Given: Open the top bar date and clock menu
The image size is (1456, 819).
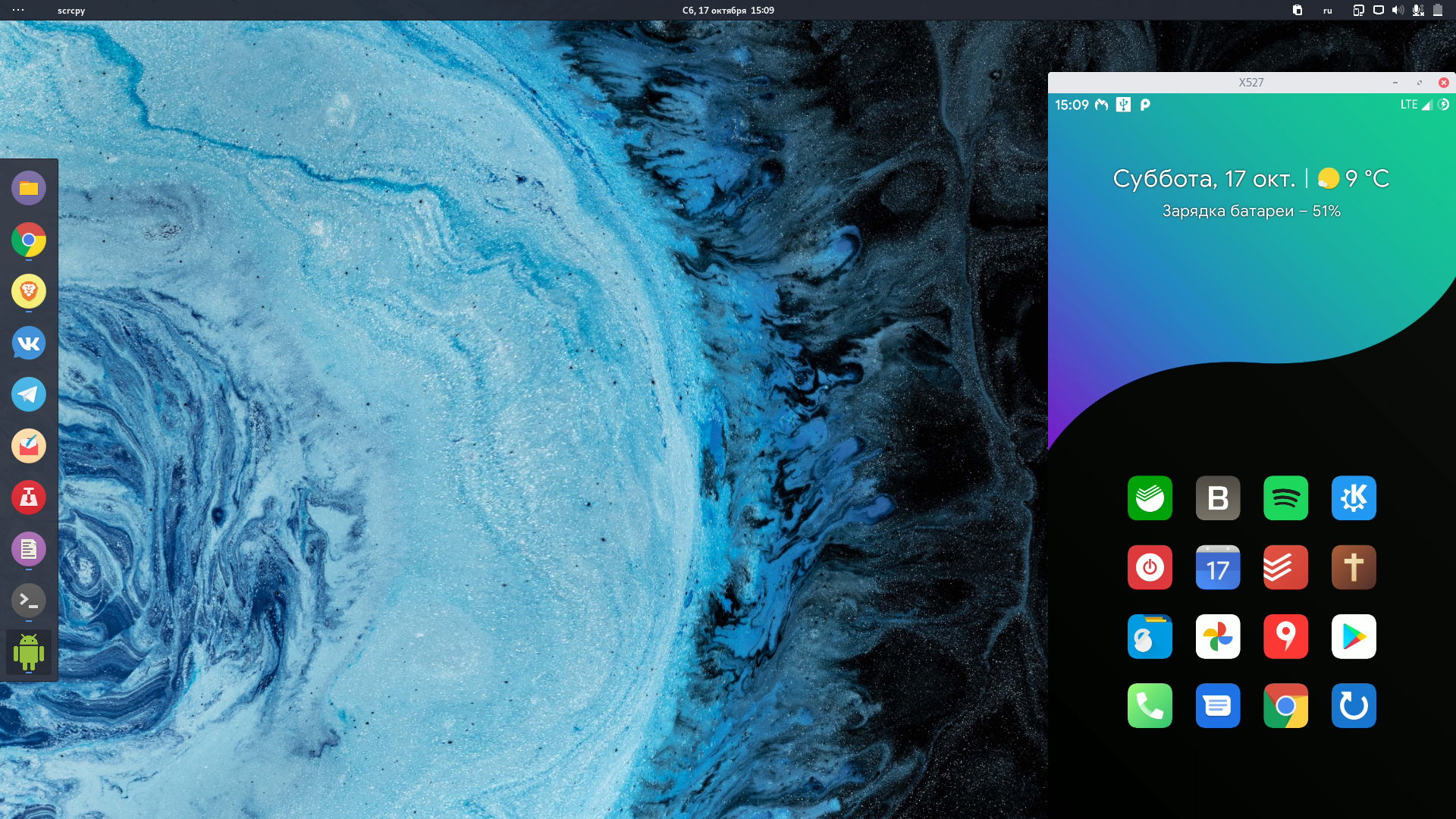Looking at the screenshot, I should 728,11.
